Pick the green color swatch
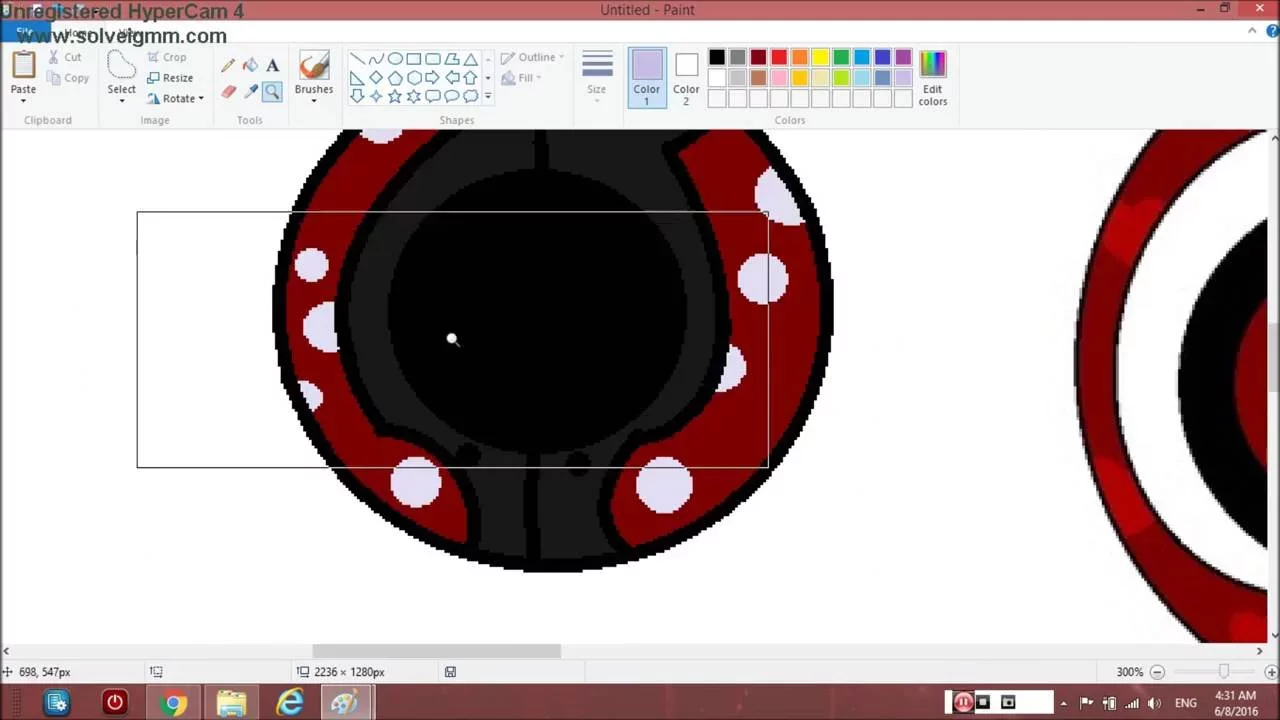 [x=841, y=57]
